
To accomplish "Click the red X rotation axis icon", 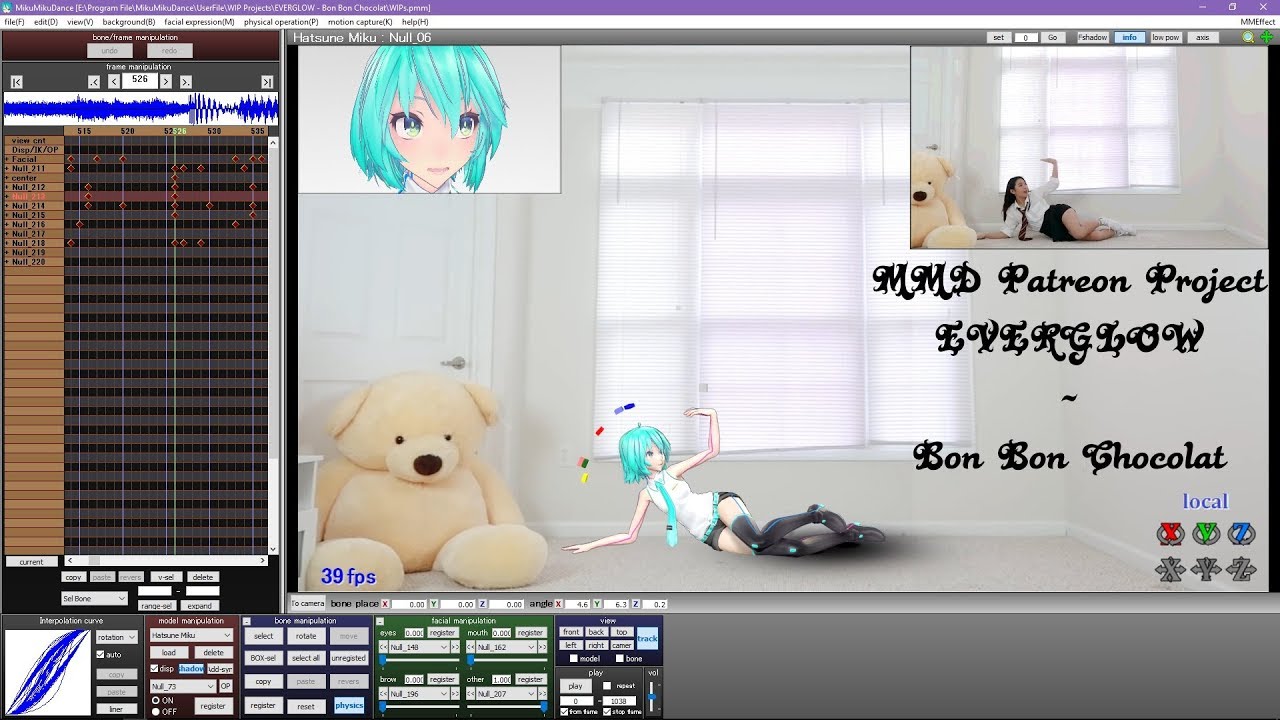I will click(1170, 534).
